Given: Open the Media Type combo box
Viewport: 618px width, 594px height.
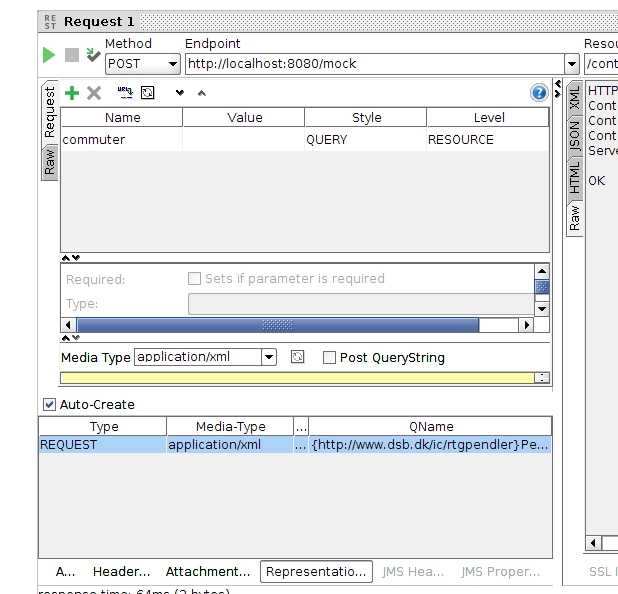Looking at the screenshot, I should click(x=268, y=357).
